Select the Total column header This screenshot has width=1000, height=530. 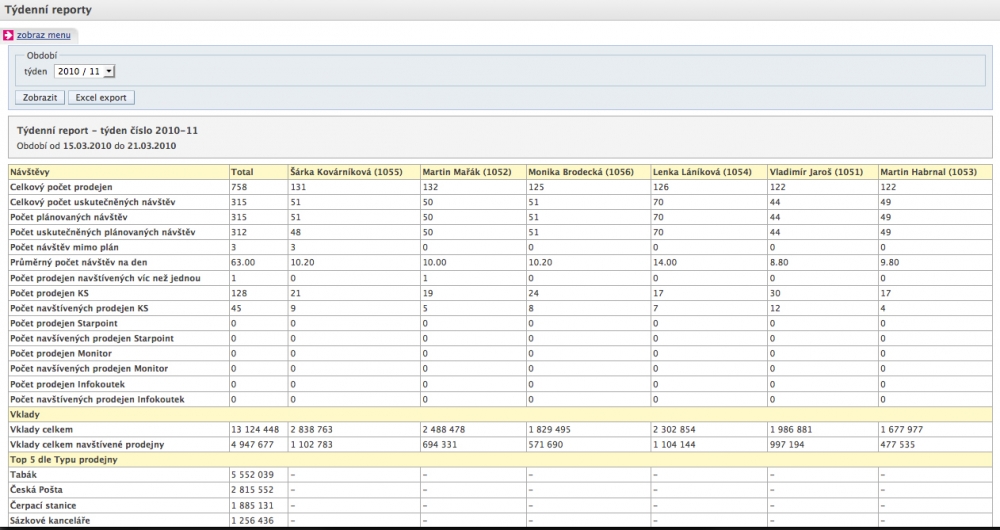tap(242, 172)
